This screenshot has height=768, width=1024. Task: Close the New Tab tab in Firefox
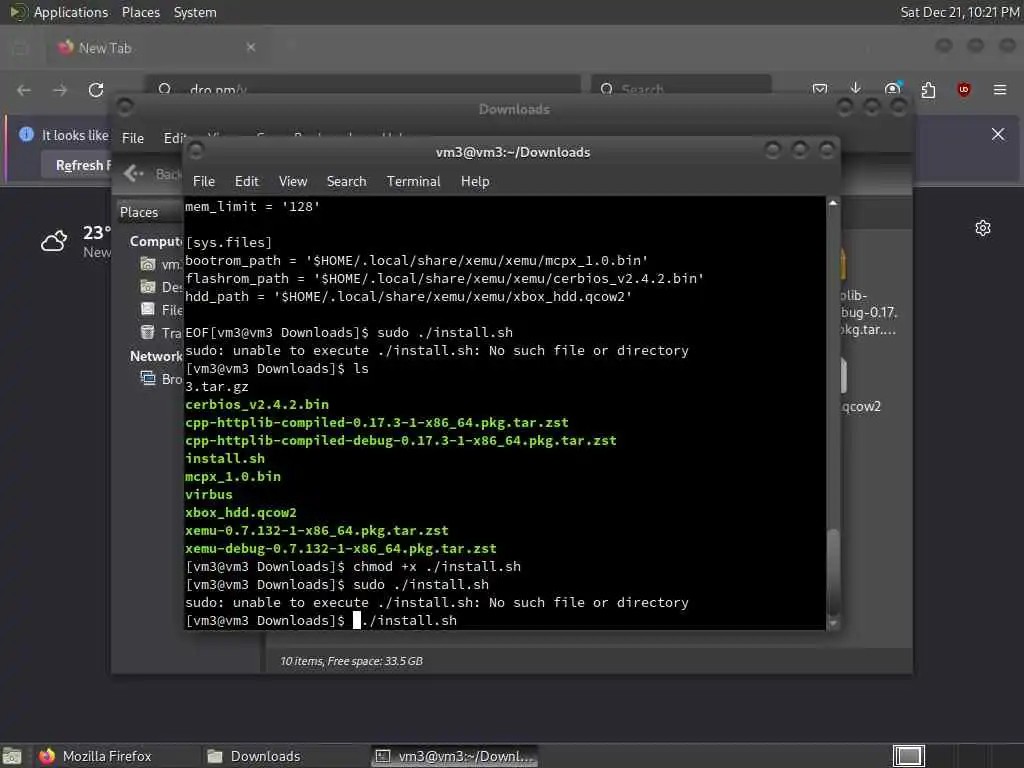point(251,47)
